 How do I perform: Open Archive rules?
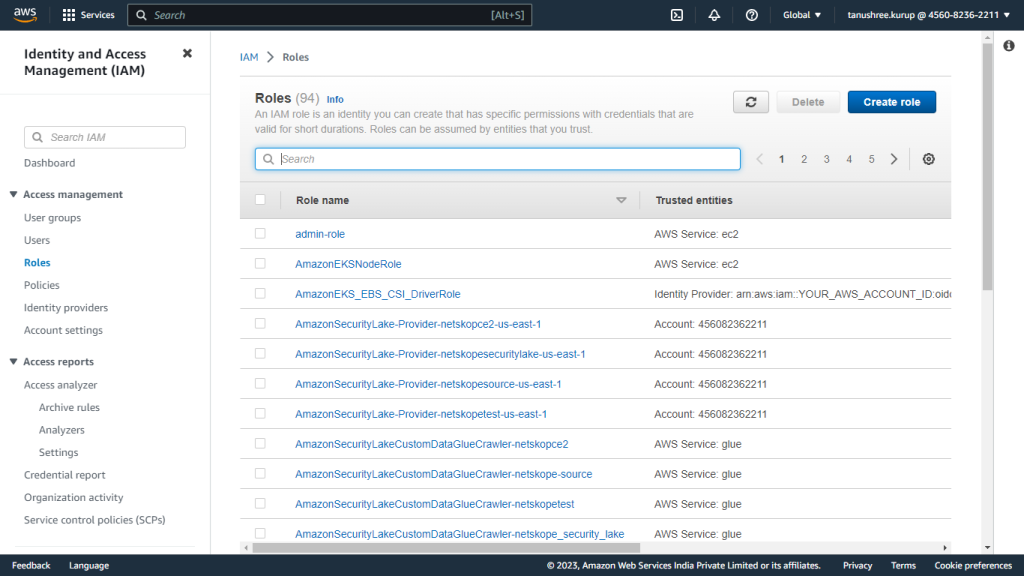pos(69,408)
